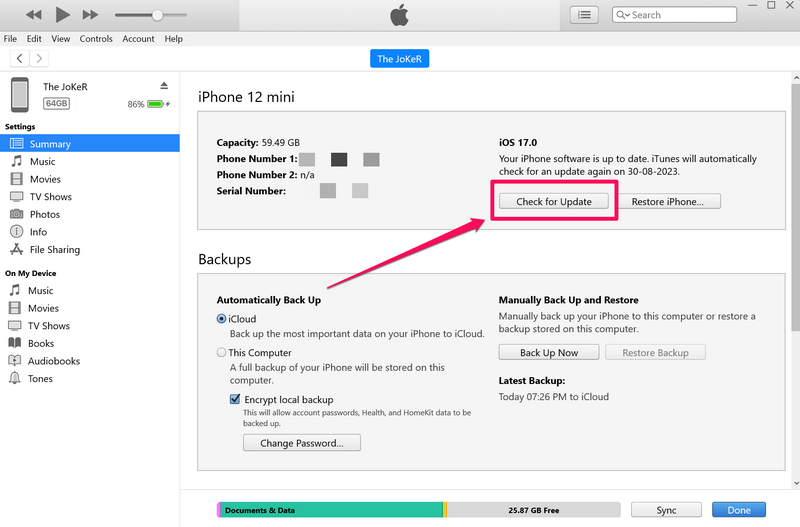The width and height of the screenshot is (800, 527).
Task: Open Books icon in sidebar
Action: (x=15, y=343)
